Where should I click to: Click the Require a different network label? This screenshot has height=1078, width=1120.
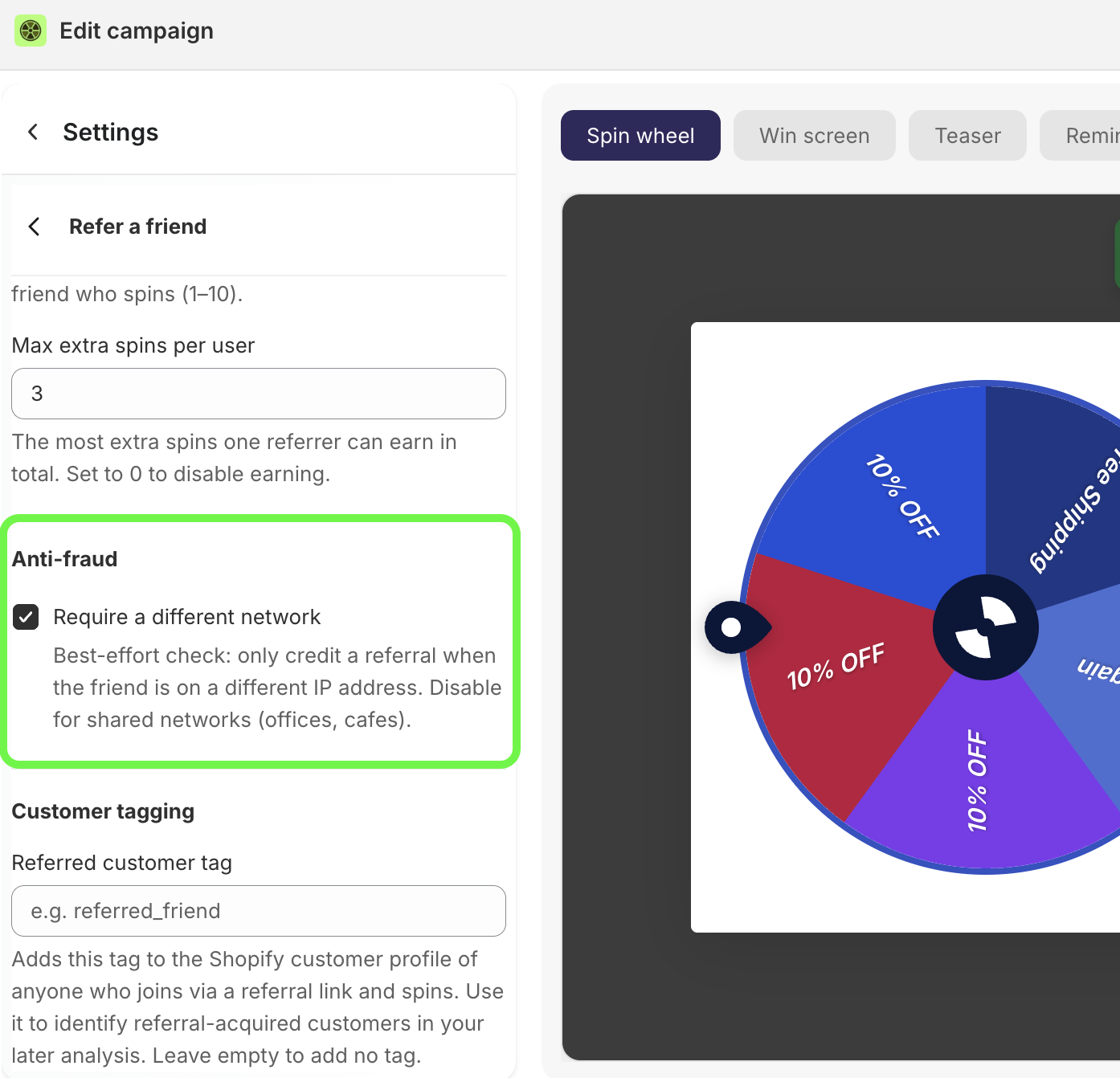point(186,617)
